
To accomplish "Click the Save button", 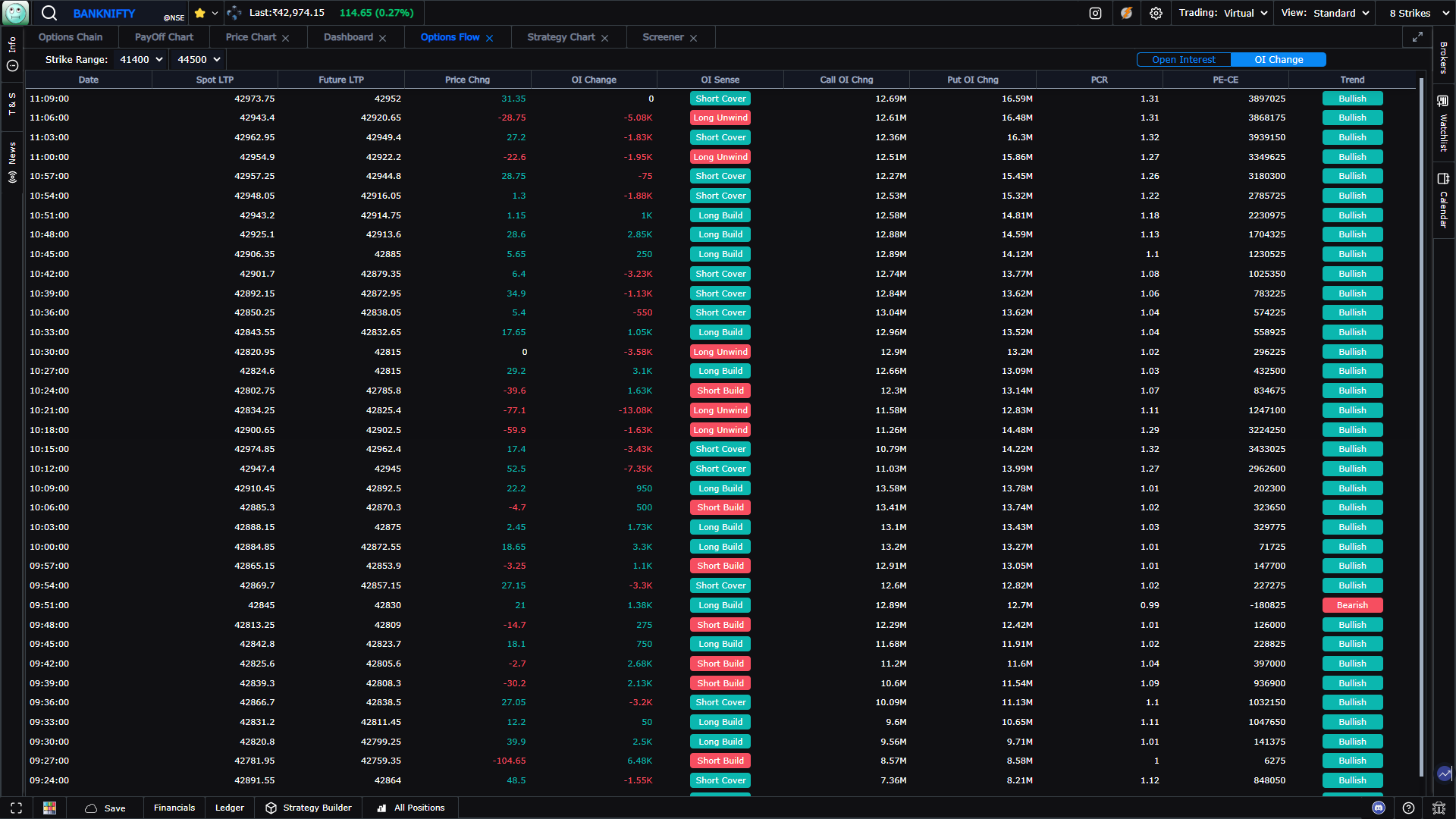I will (x=105, y=808).
